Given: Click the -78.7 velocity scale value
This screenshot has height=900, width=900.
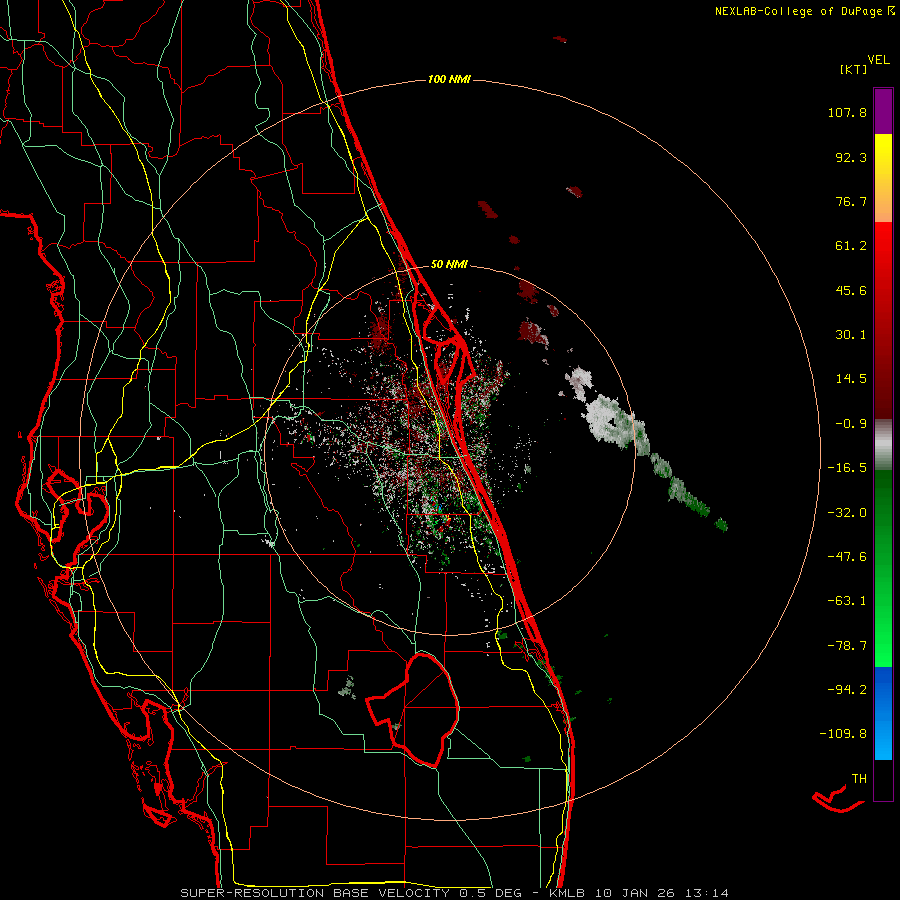Looking at the screenshot, I should pos(847,646).
